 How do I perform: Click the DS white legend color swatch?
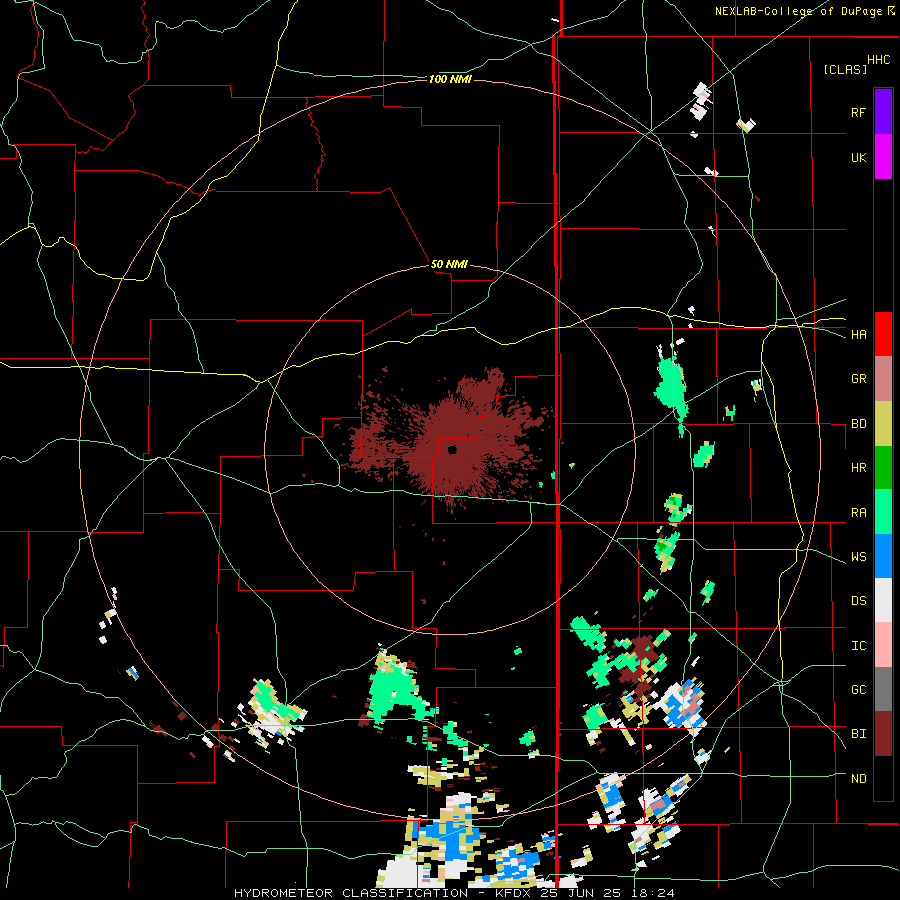click(x=883, y=600)
